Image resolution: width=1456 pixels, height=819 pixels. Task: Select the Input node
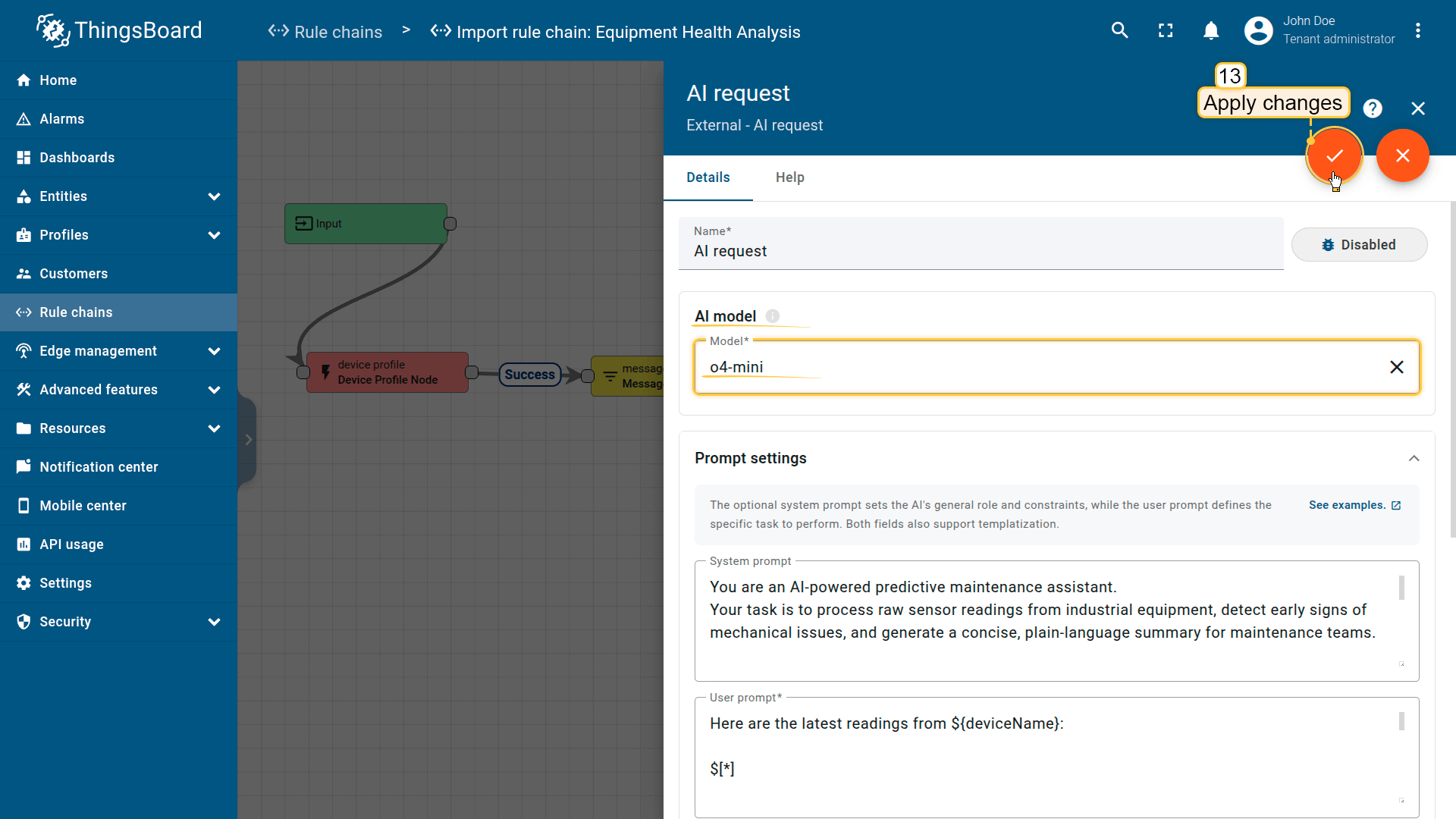coord(366,224)
